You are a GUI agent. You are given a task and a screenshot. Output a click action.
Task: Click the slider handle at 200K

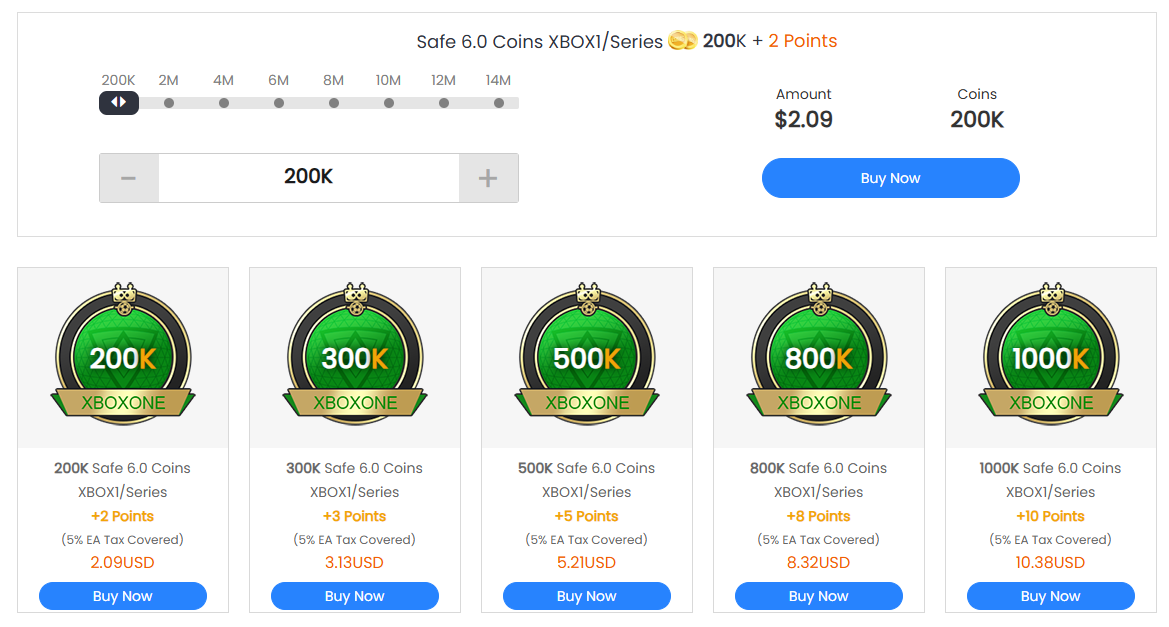(119, 102)
